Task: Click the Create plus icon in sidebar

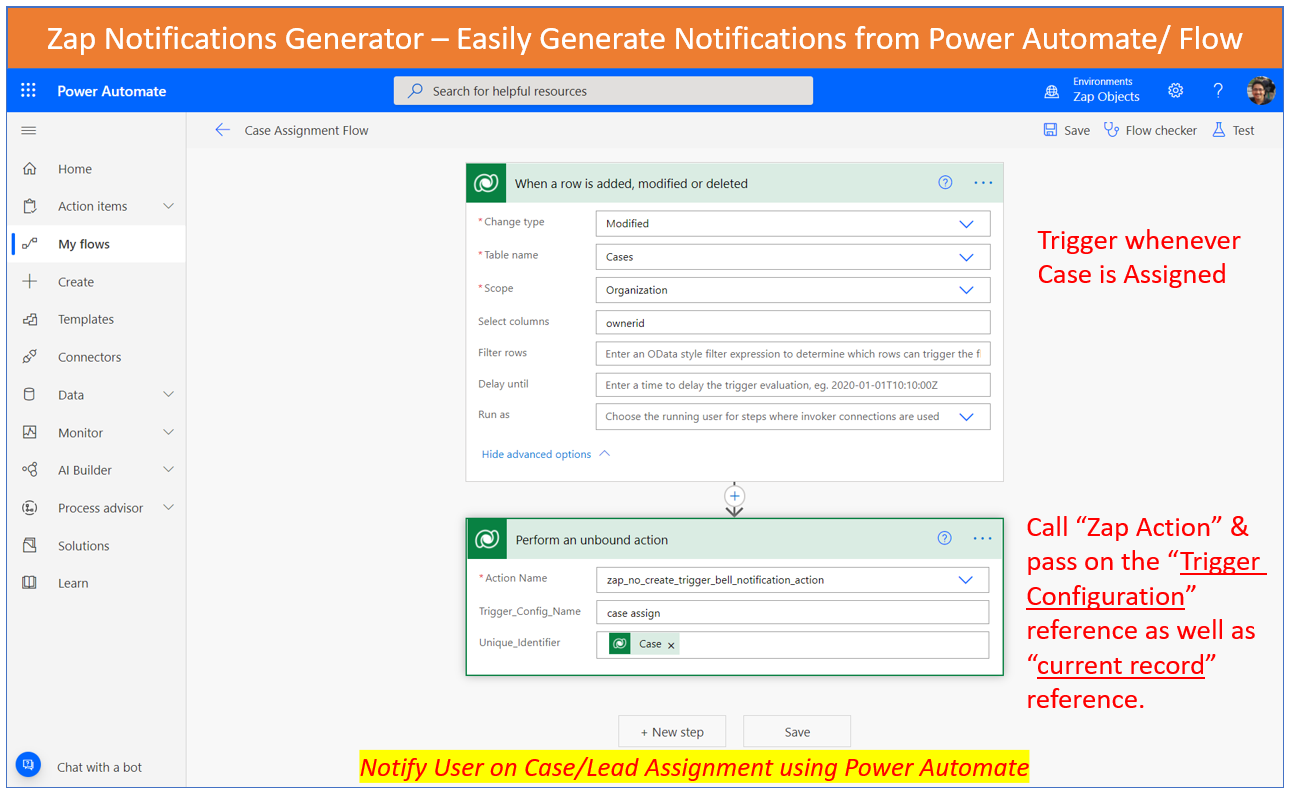Action: click(x=30, y=282)
